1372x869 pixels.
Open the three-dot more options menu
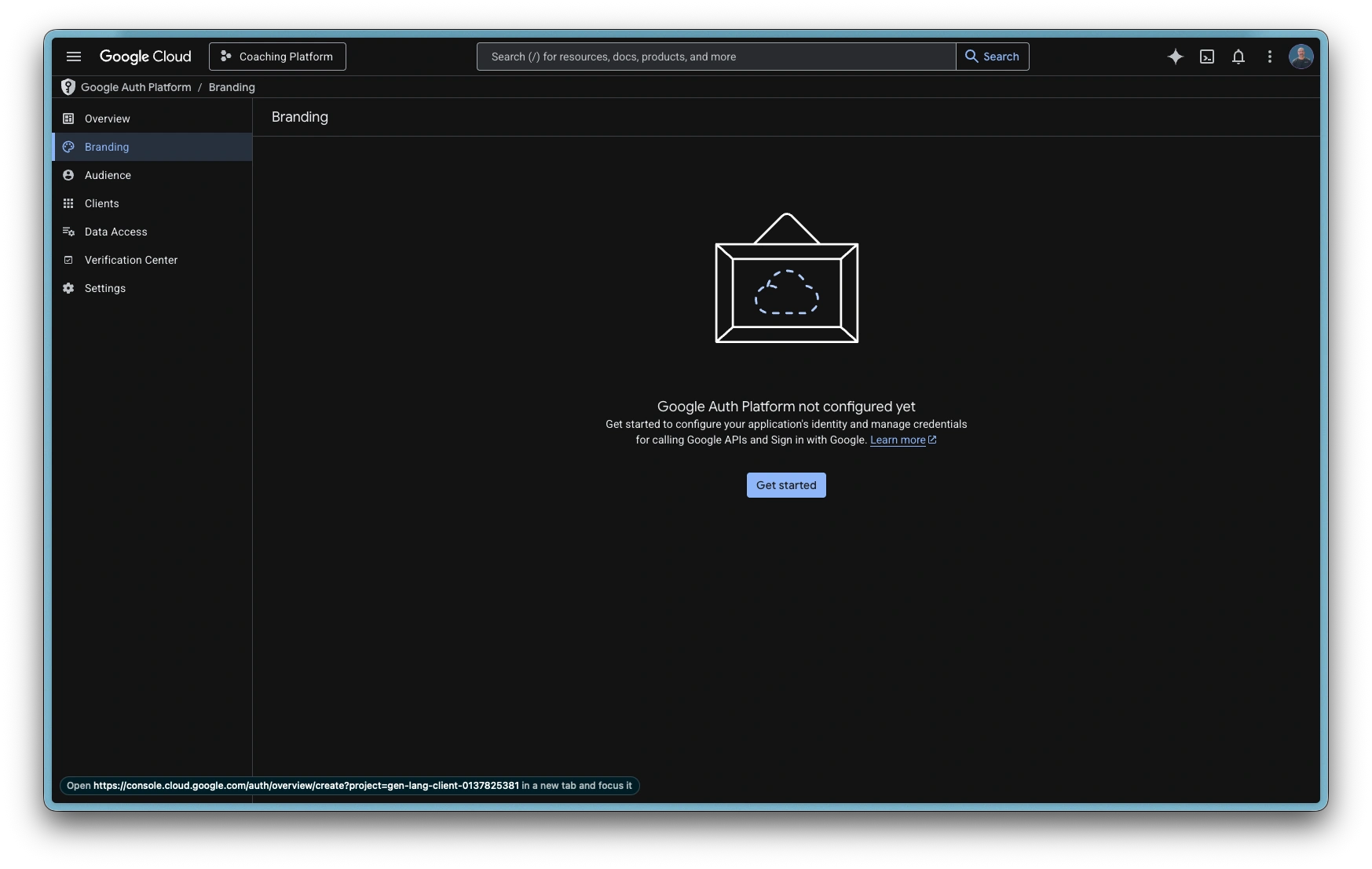pyautogui.click(x=1269, y=57)
